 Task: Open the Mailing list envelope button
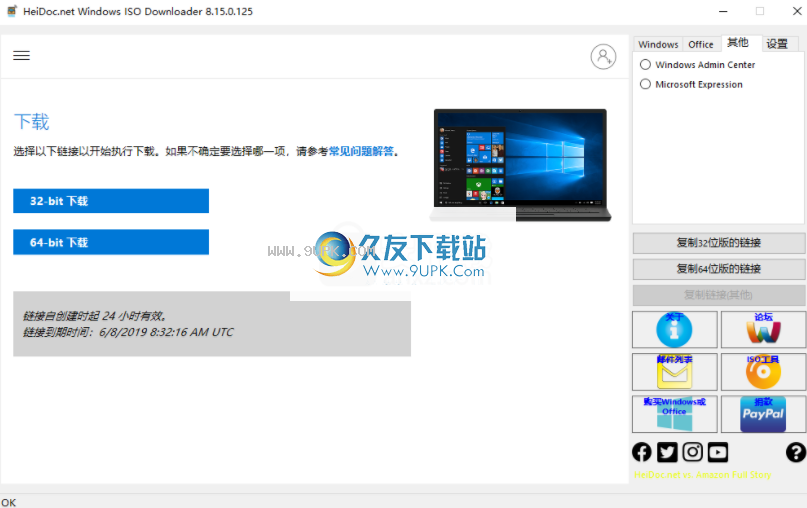click(x=674, y=372)
